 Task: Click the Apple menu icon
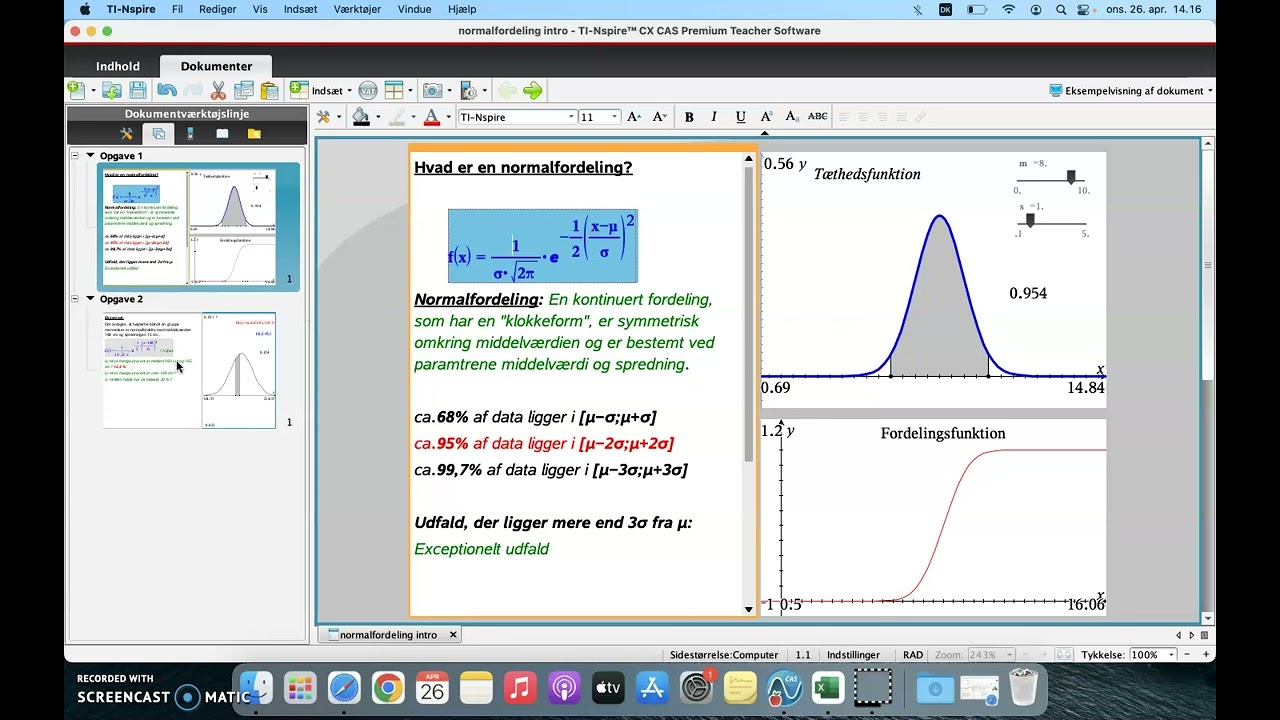(84, 9)
